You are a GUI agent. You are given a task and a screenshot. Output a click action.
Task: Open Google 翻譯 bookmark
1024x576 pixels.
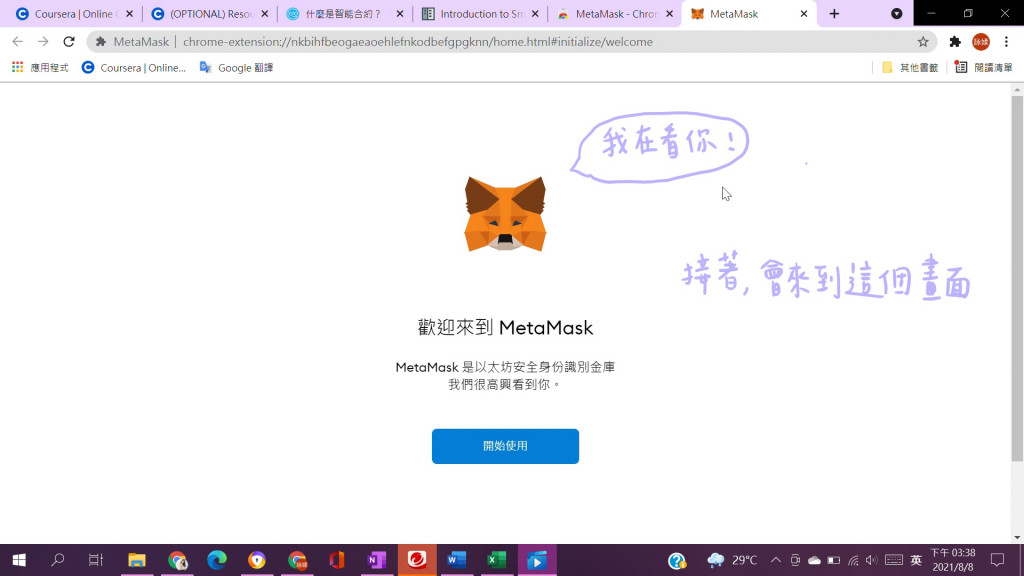click(236, 67)
